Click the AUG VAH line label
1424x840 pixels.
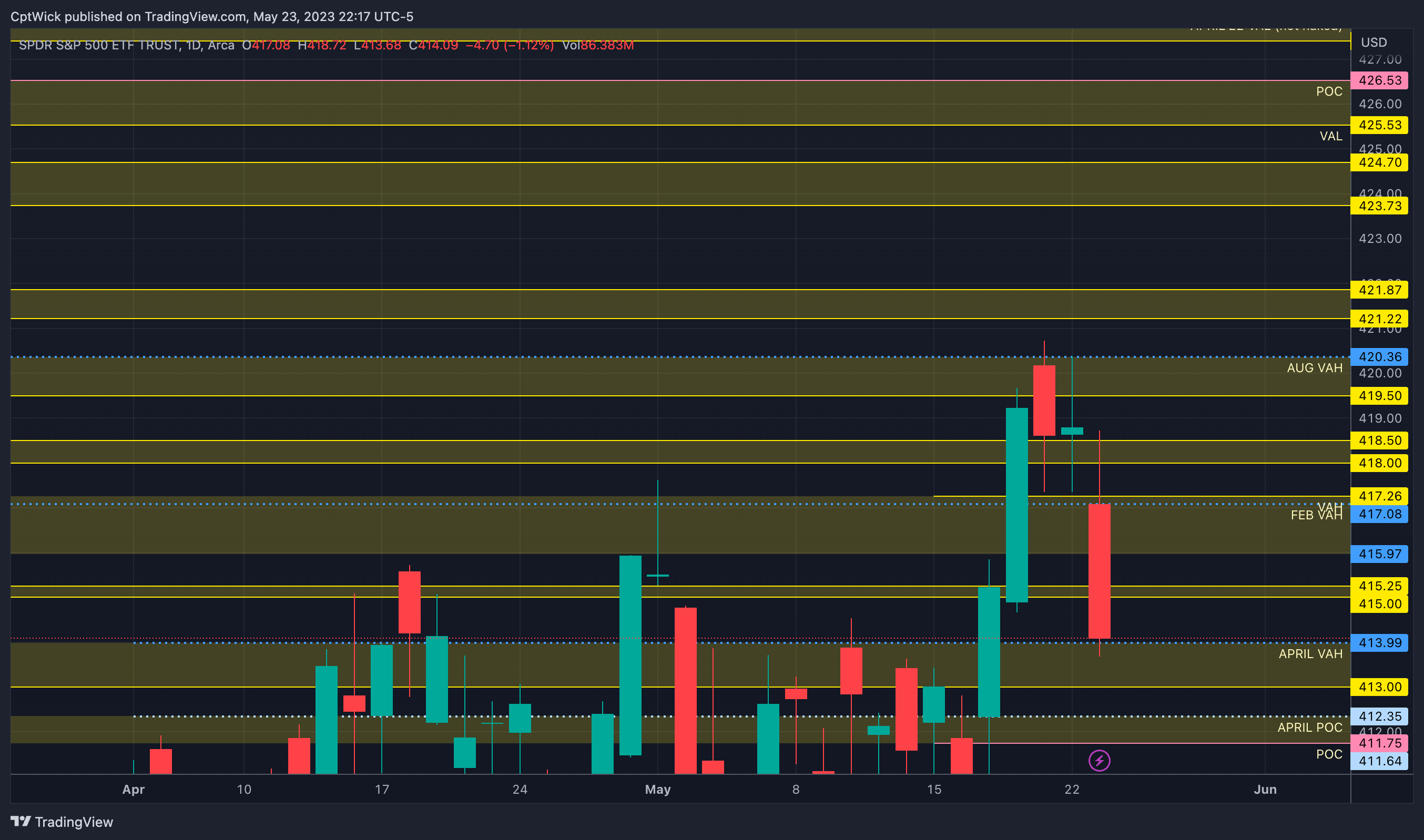1314,368
